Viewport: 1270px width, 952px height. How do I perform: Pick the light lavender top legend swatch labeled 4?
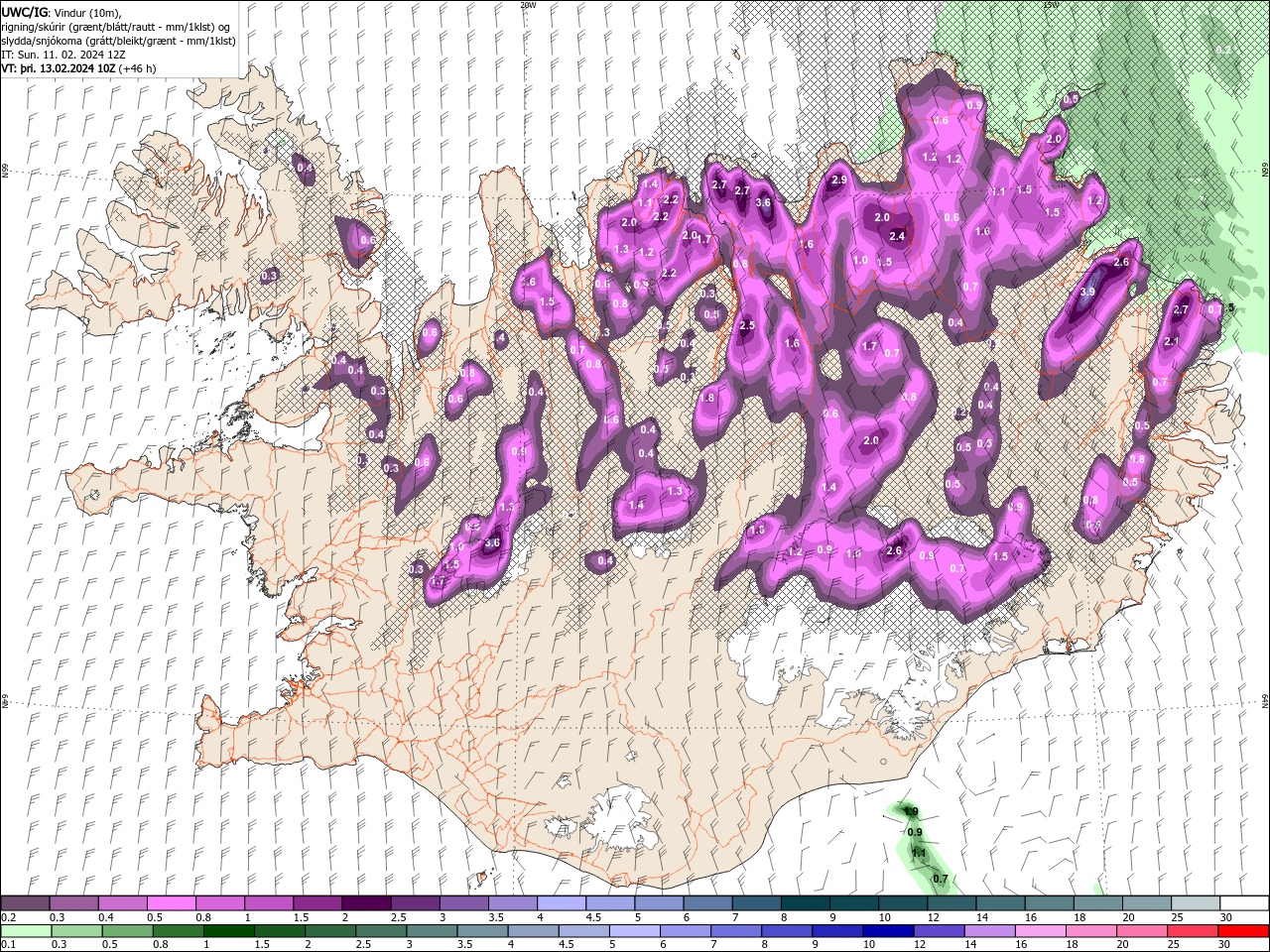(x=561, y=902)
